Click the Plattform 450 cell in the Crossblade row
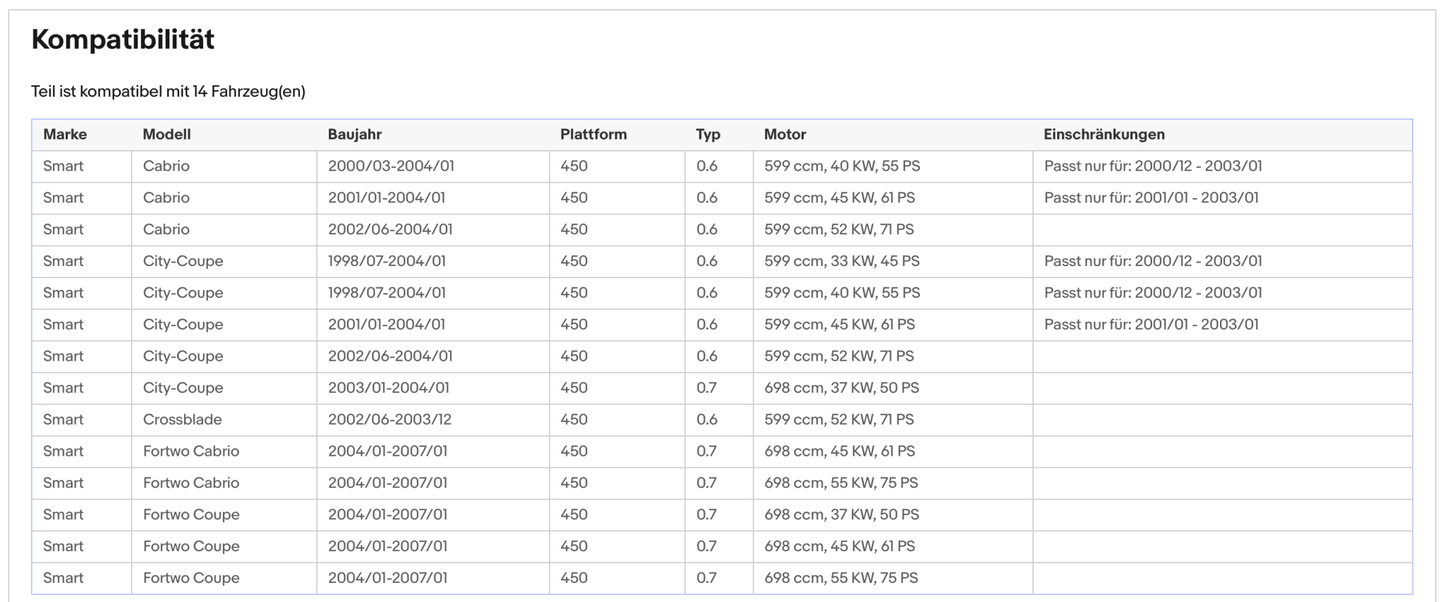The image size is (1445, 602). point(574,419)
